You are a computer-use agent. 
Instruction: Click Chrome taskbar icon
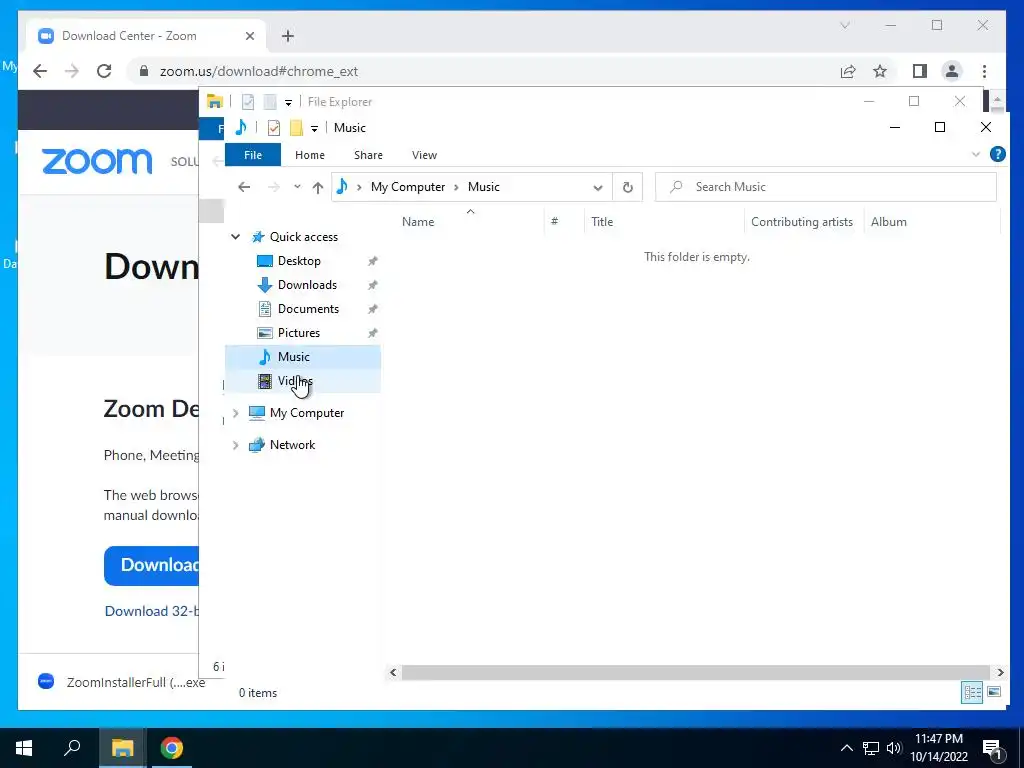click(x=172, y=748)
